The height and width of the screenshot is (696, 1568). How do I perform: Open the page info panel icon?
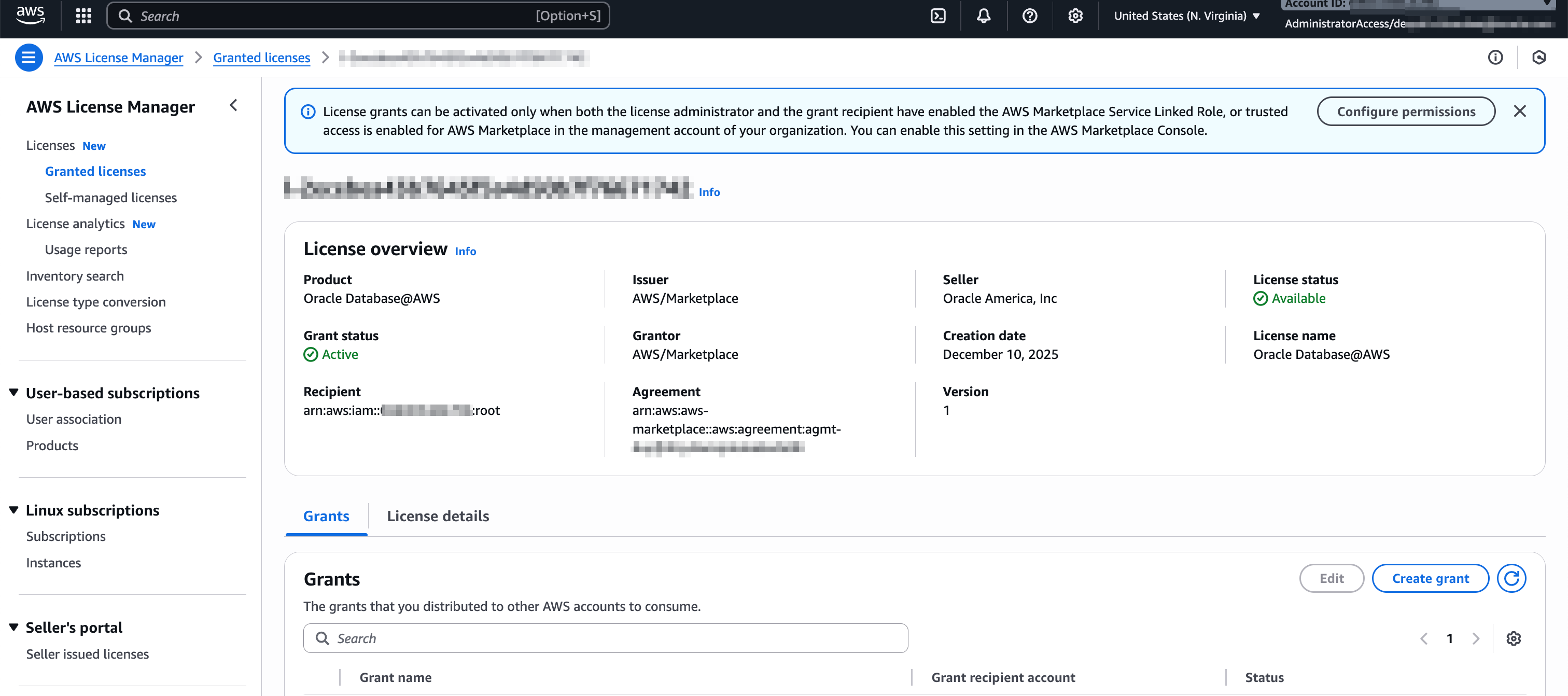[1495, 57]
